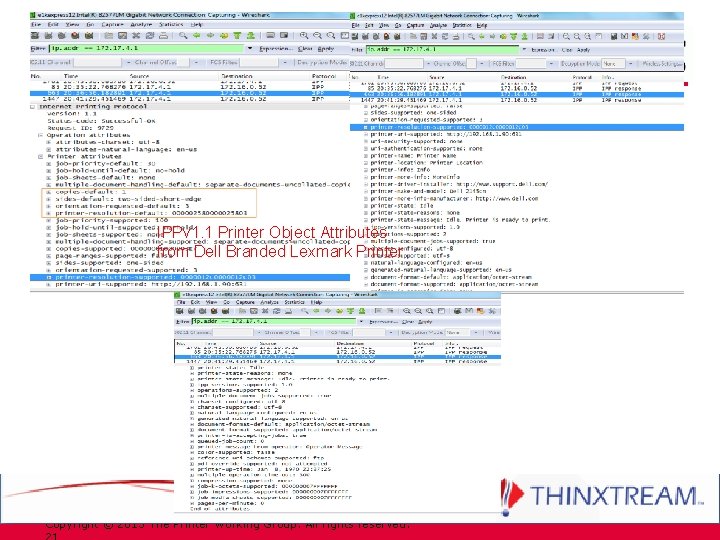Viewport: 720px width, 540px height.
Task: Click Help icon in top-right Wireshark toolbar
Action: 661,37
